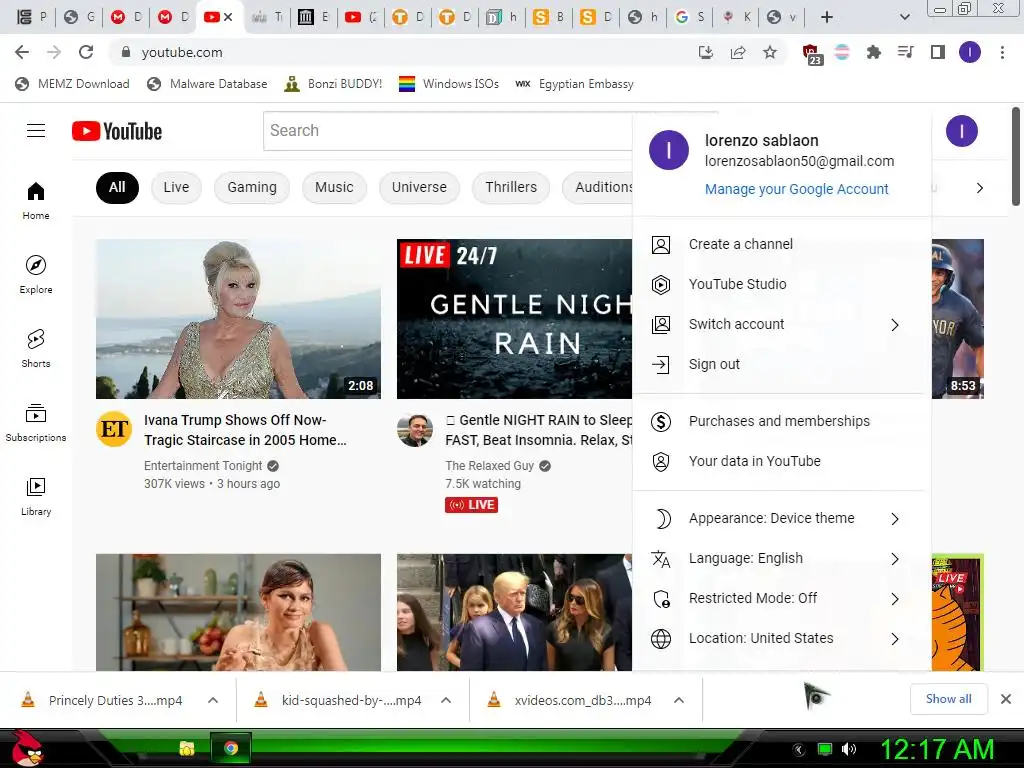Click the share page icon in address bar
1024x768 pixels.
(x=738, y=52)
